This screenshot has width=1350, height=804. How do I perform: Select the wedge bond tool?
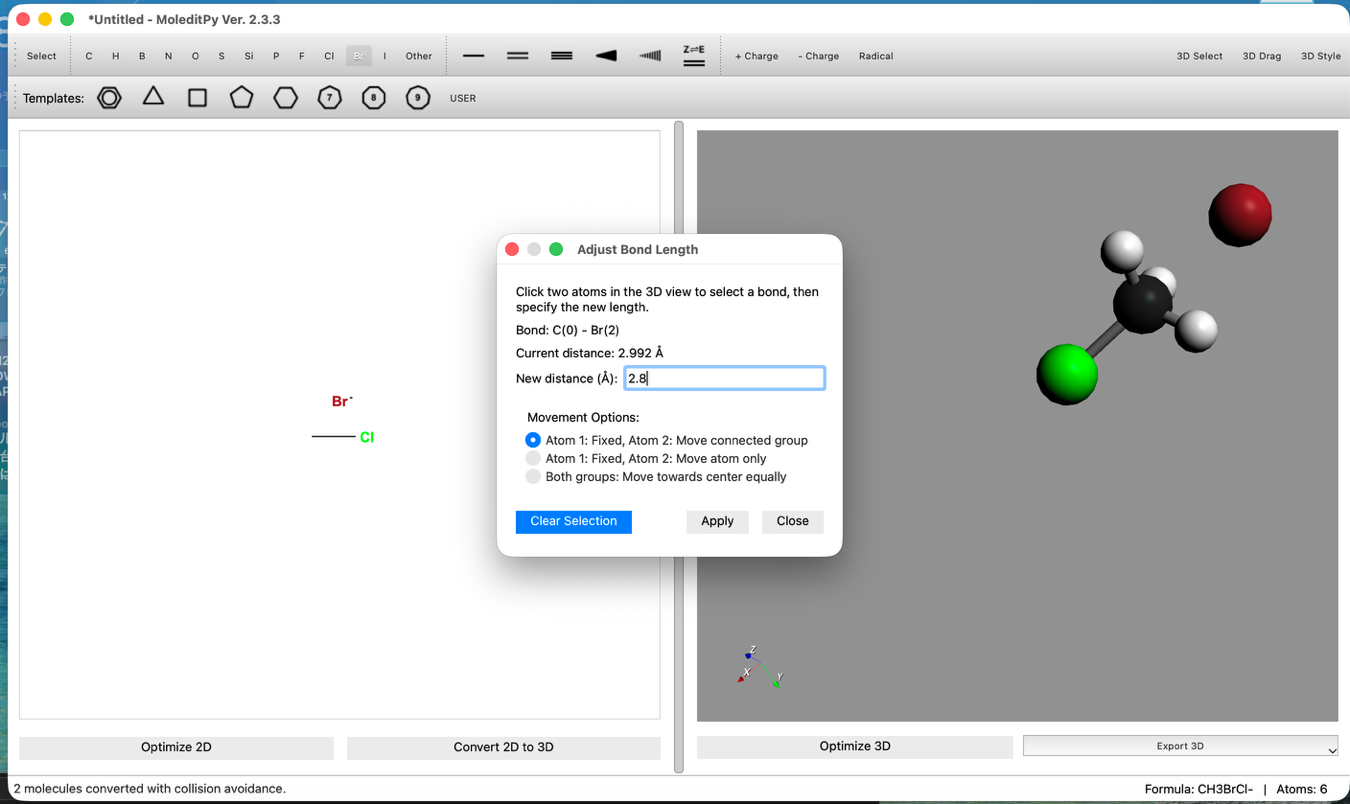pos(606,56)
